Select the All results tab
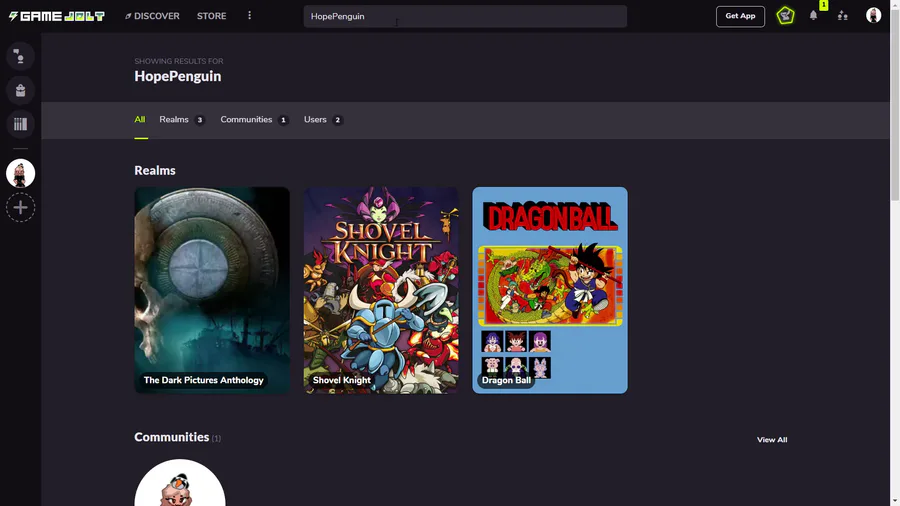The height and width of the screenshot is (506, 900). pyautogui.click(x=139, y=119)
